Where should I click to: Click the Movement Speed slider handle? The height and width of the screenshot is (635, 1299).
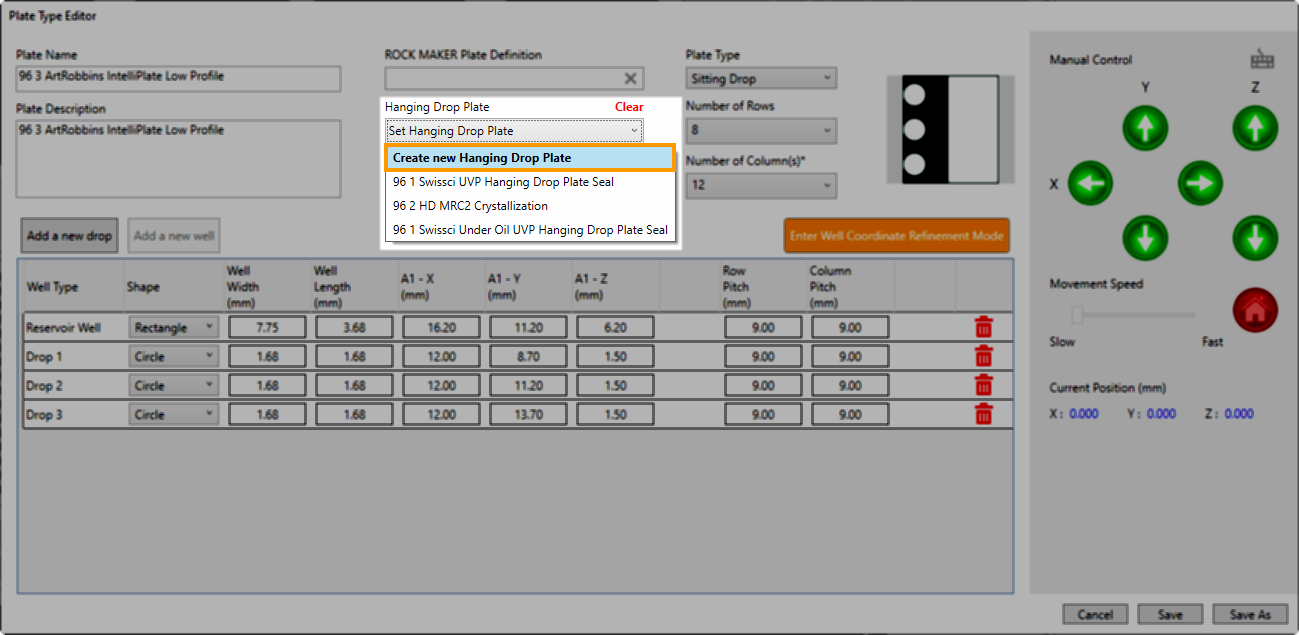coord(1078,315)
